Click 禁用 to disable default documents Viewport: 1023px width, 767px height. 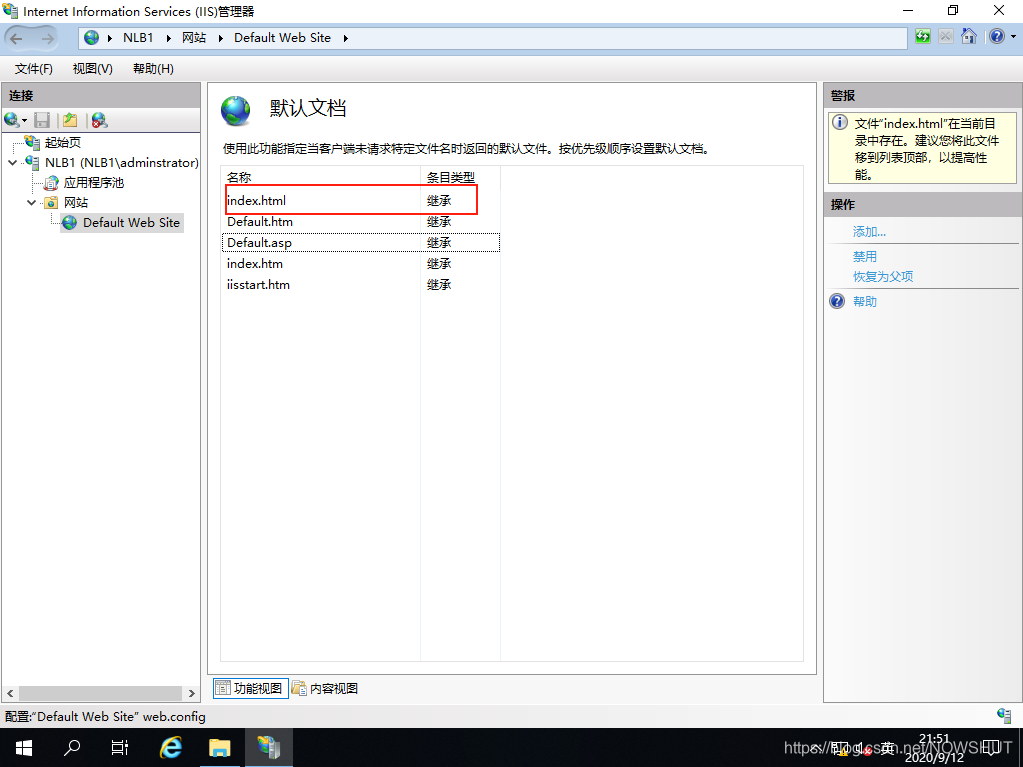[864, 257]
